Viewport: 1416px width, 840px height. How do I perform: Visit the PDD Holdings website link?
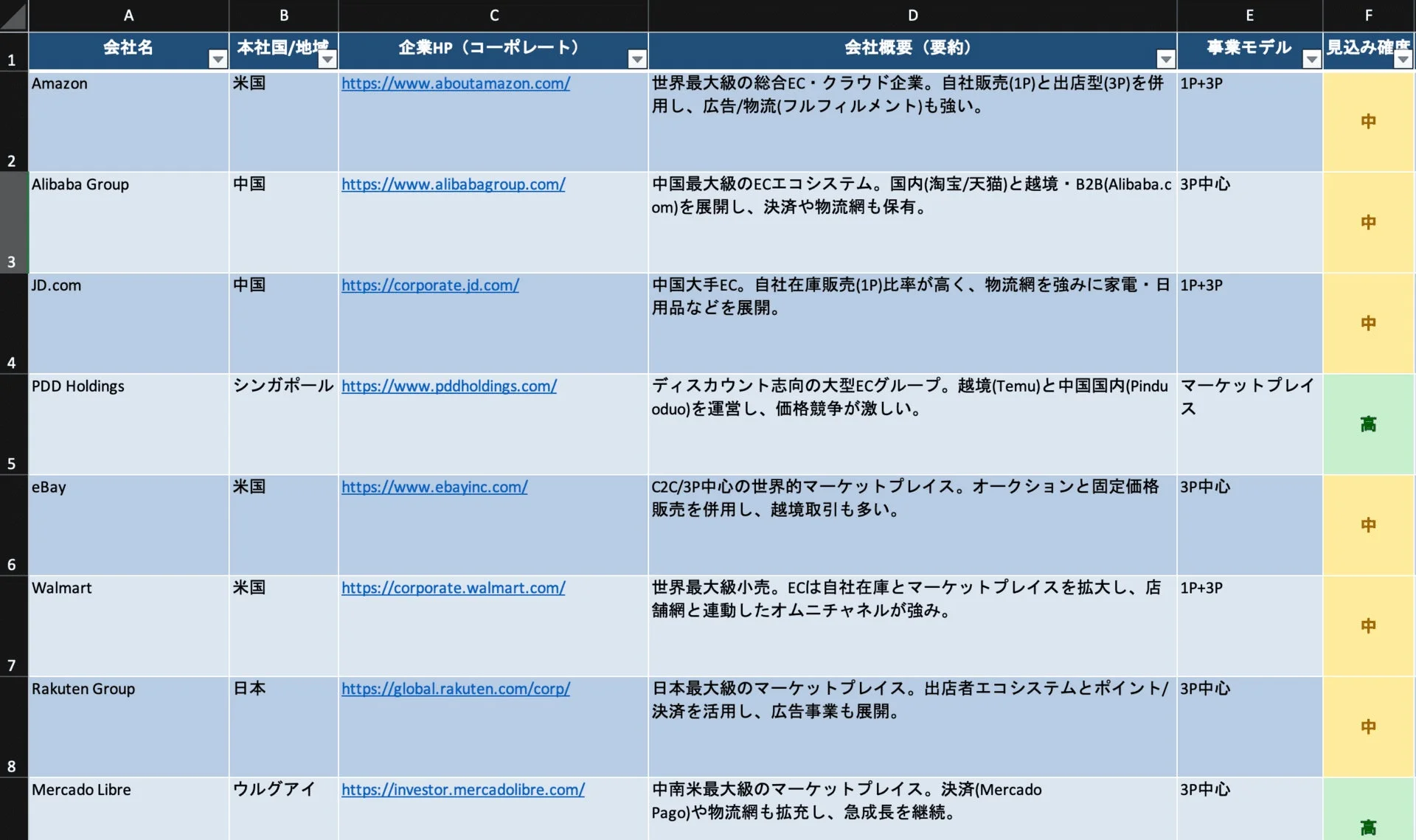point(449,386)
